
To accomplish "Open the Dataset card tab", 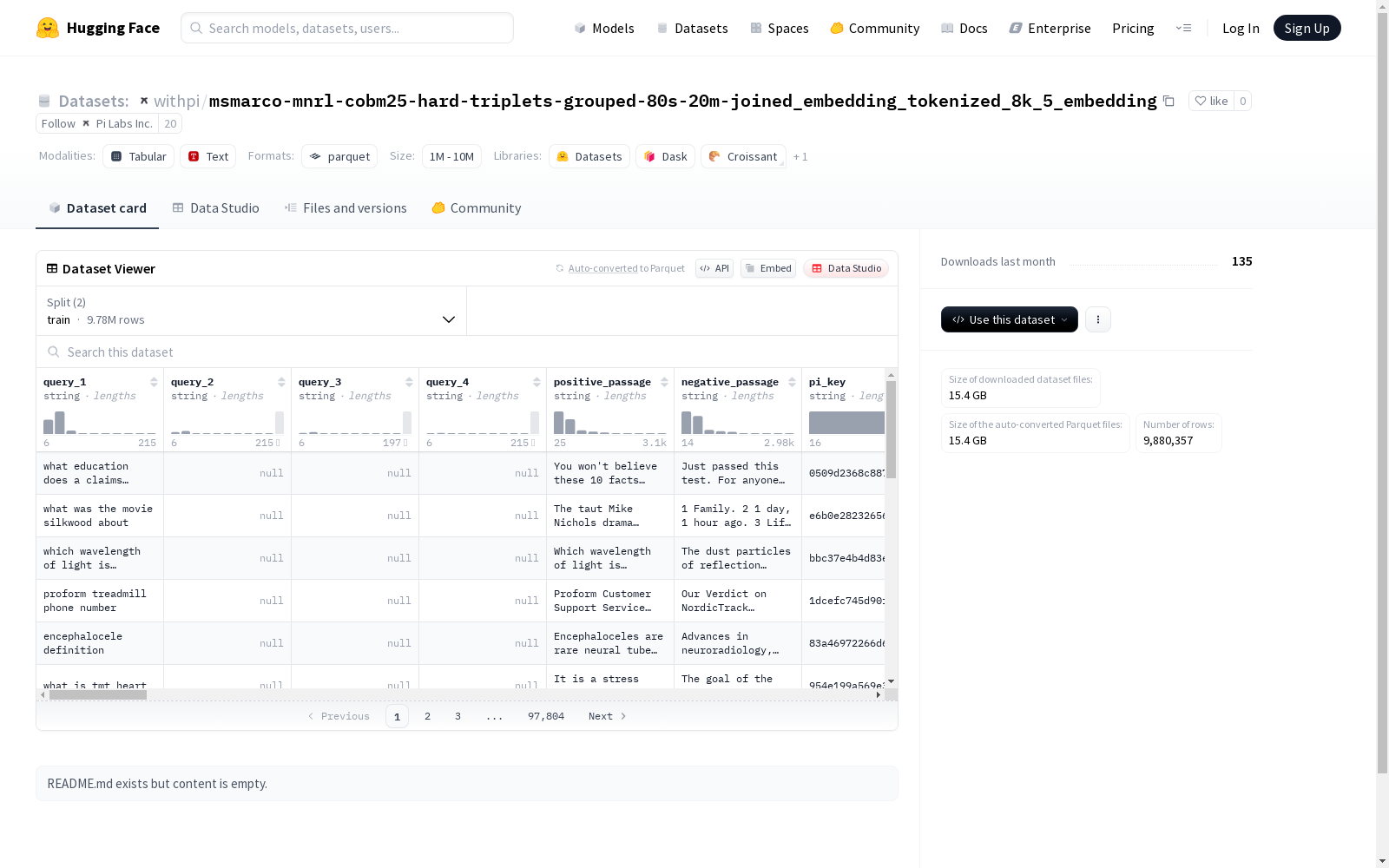I will tap(97, 208).
